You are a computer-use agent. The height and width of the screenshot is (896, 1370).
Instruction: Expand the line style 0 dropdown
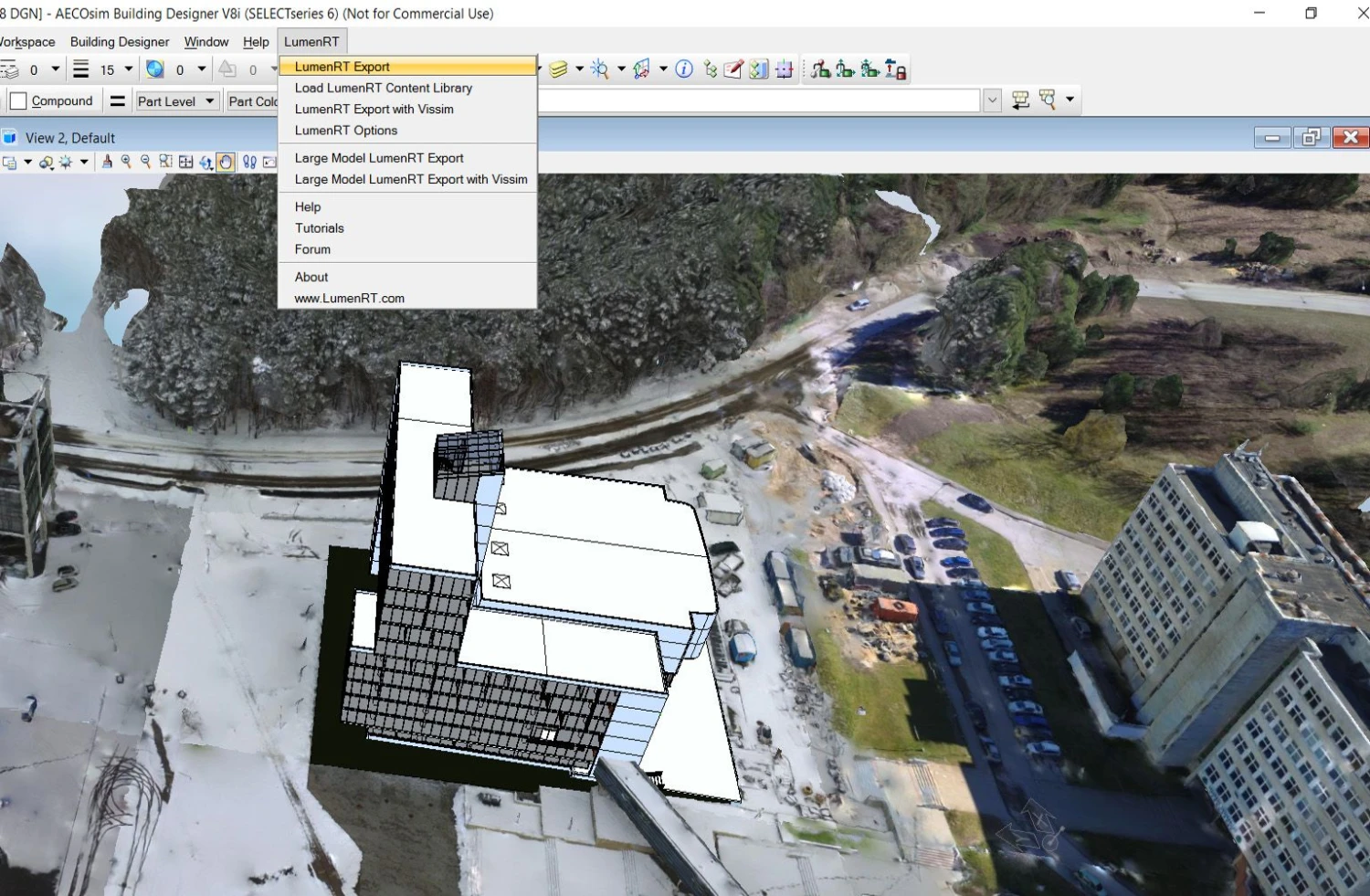click(x=56, y=69)
